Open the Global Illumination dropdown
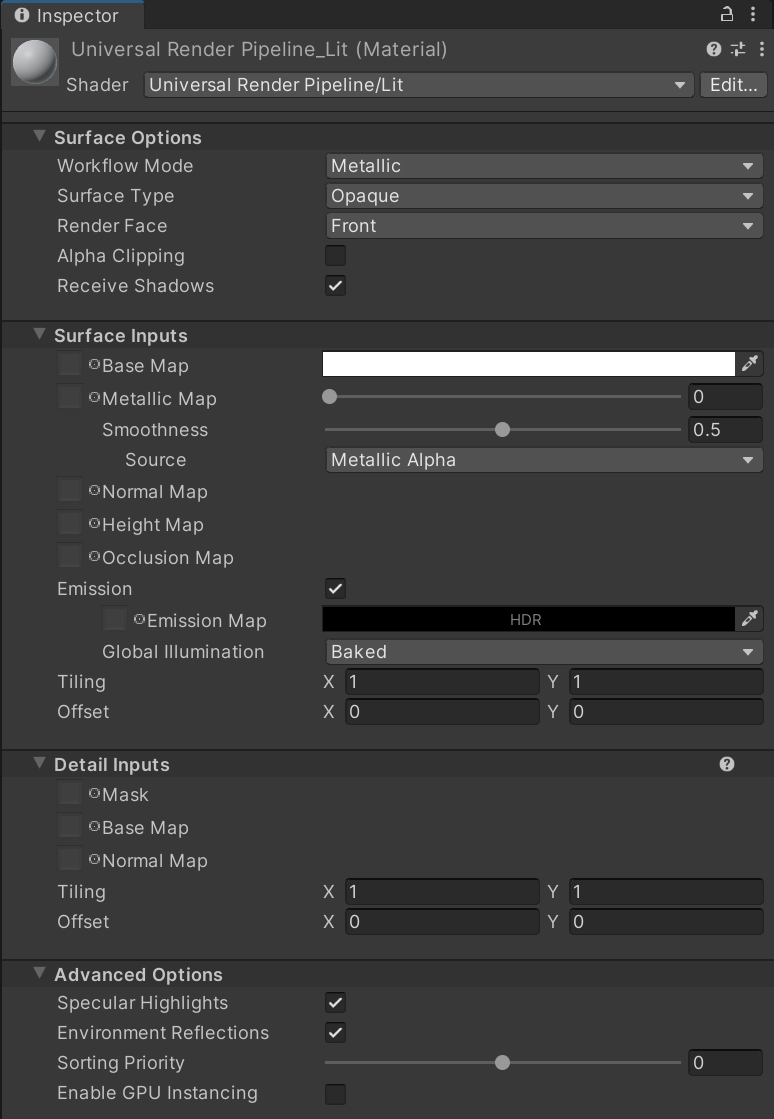 544,652
